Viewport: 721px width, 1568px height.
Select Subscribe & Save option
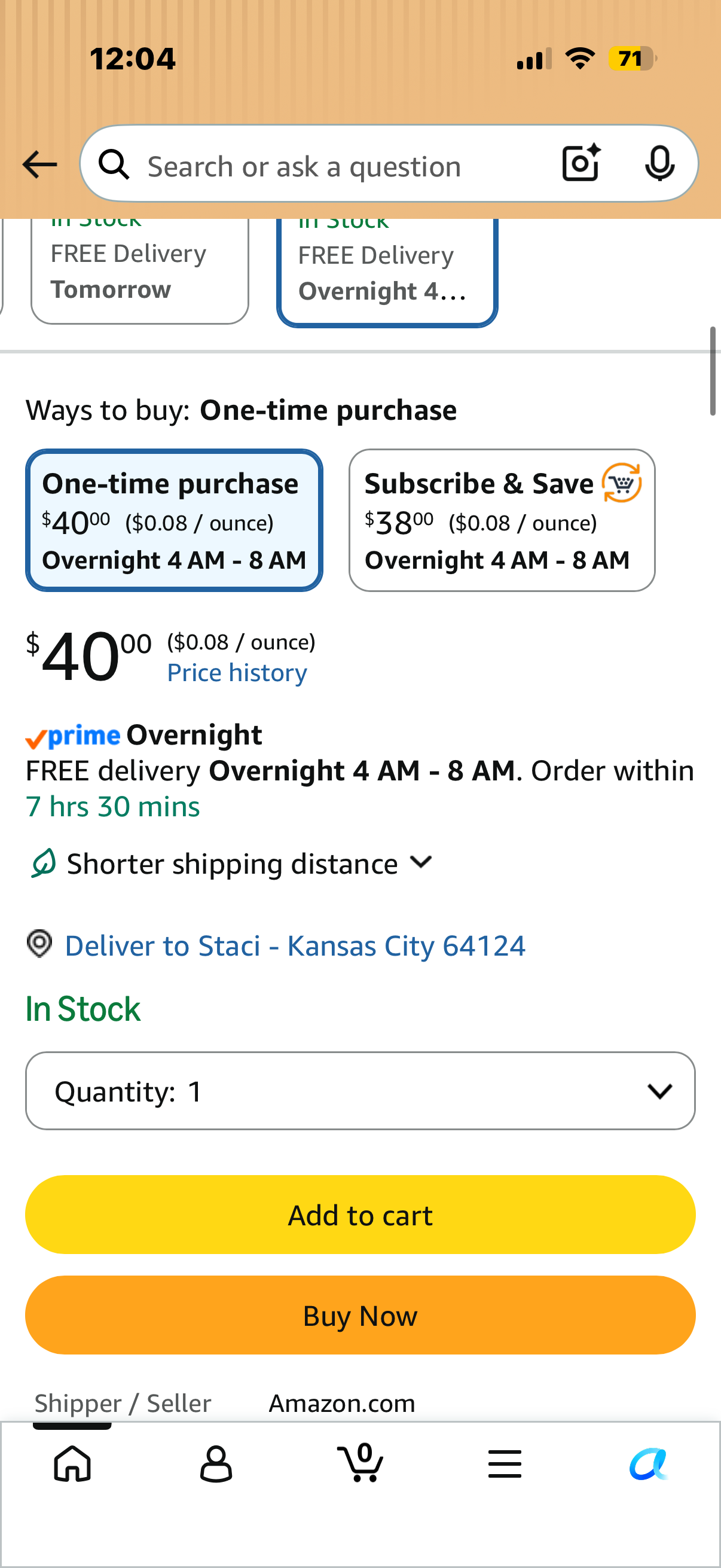(x=502, y=520)
